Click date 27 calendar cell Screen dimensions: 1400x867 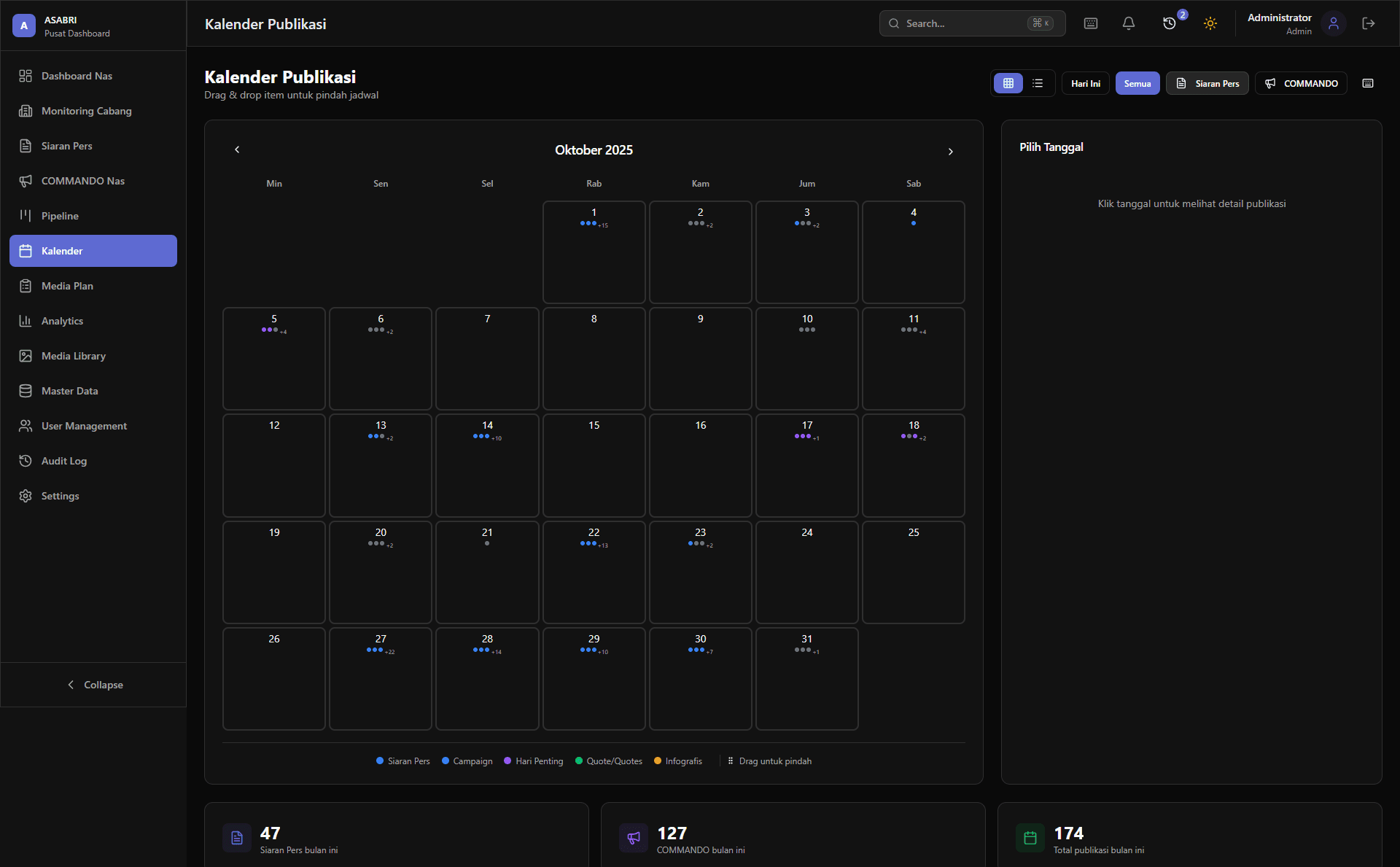tap(381, 679)
